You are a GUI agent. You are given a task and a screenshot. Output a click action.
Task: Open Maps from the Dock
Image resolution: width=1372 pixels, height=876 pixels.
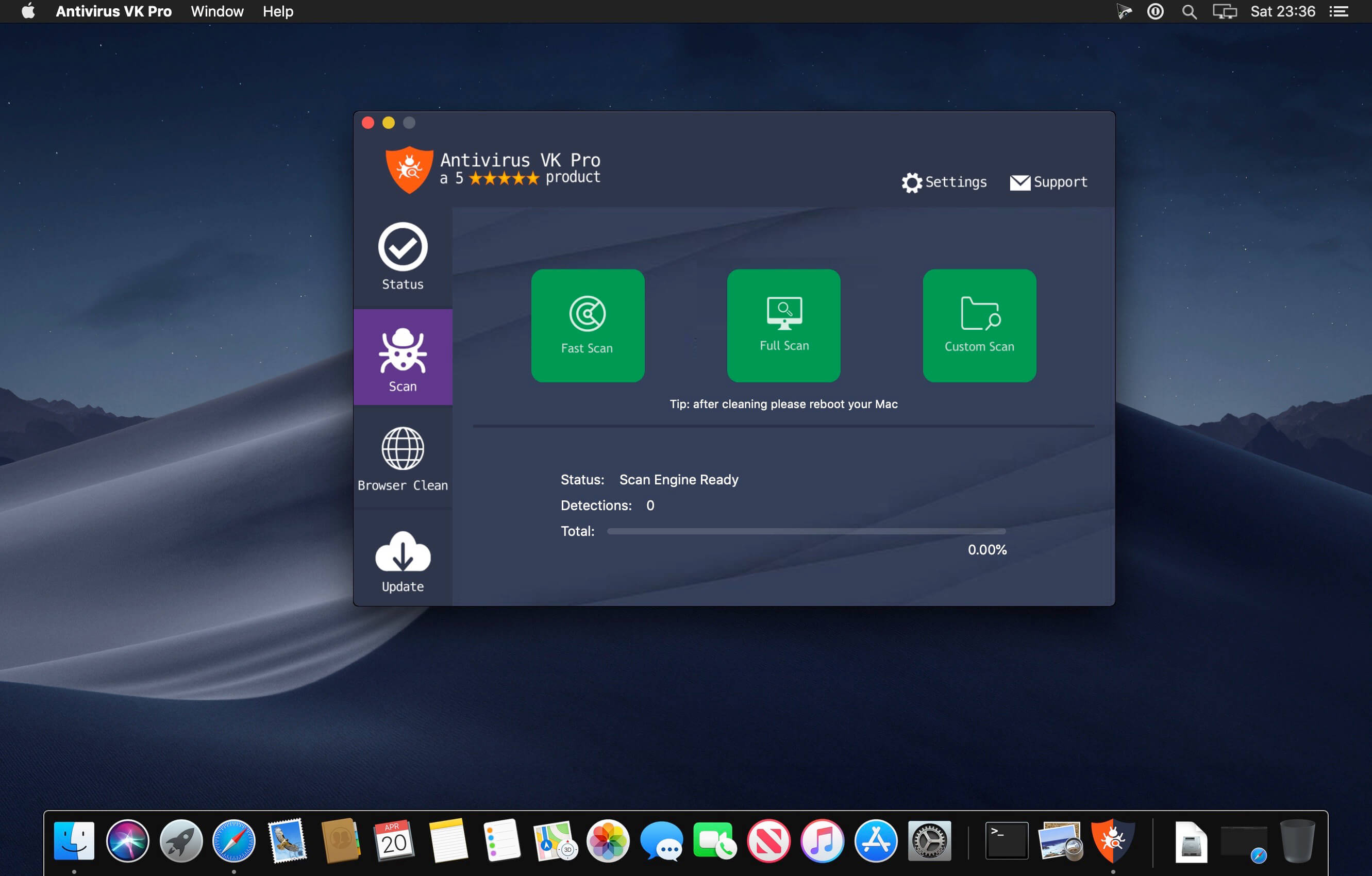555,840
